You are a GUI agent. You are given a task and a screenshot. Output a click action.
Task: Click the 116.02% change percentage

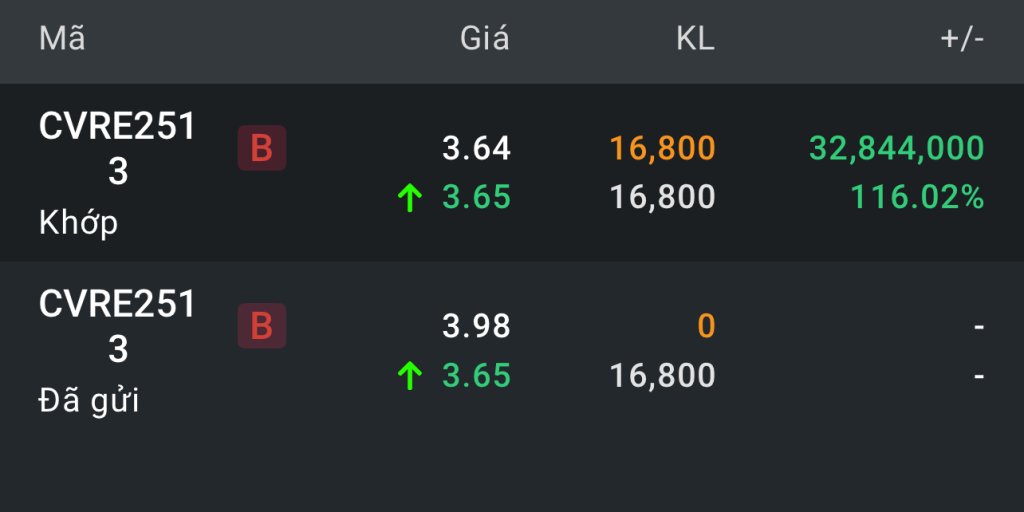tap(917, 198)
